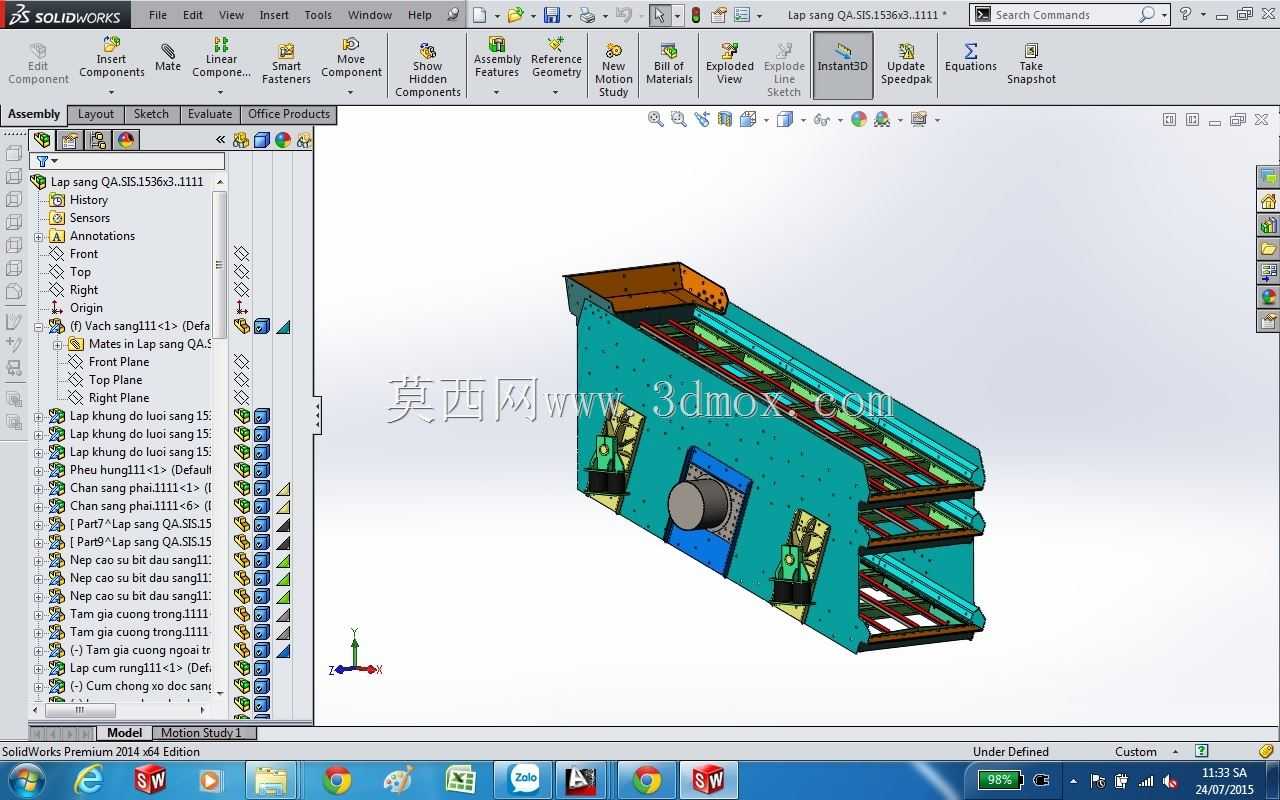
Task: Toggle the Instant3D button
Action: point(843,65)
